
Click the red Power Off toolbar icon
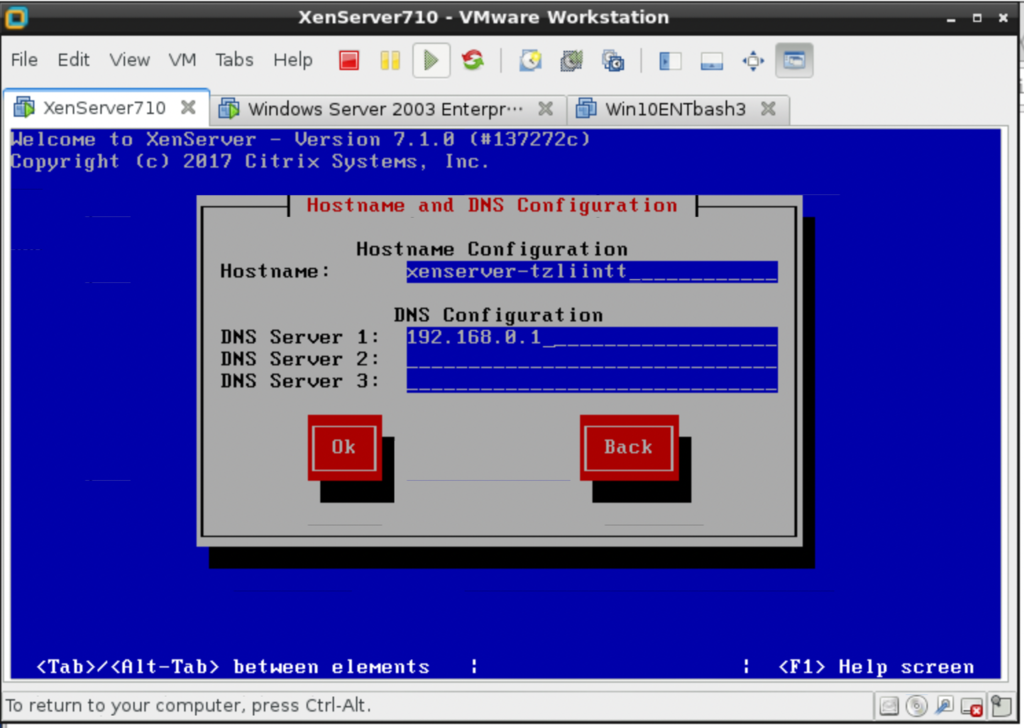[349, 61]
